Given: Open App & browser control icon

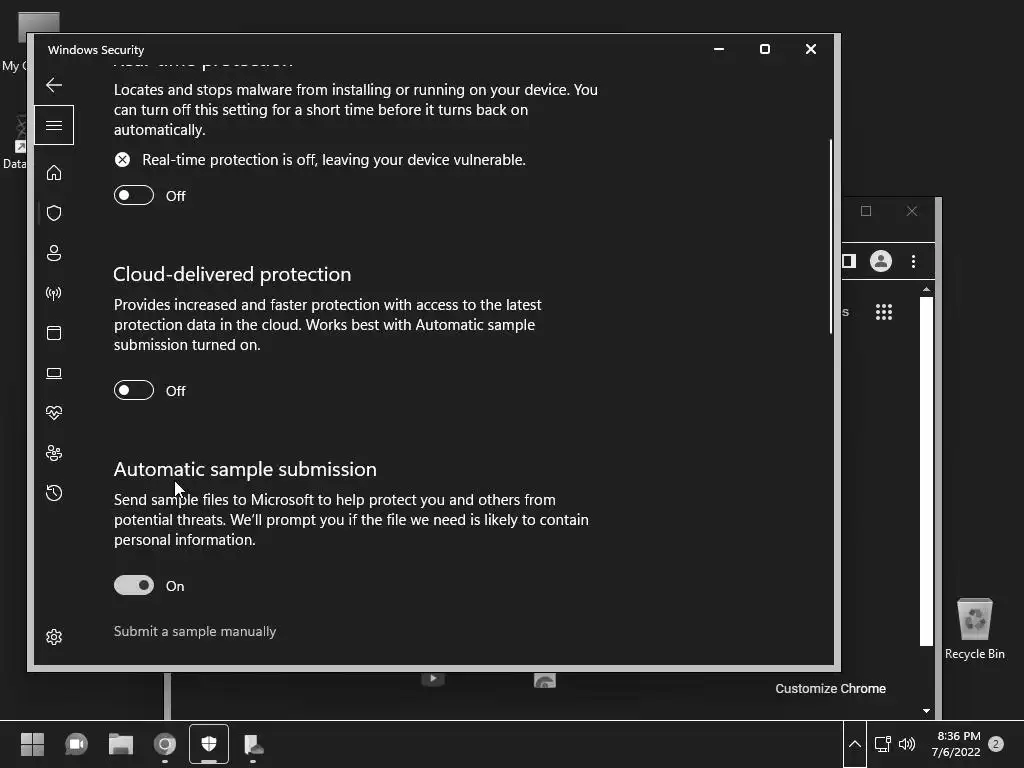Looking at the screenshot, I should tap(54, 333).
